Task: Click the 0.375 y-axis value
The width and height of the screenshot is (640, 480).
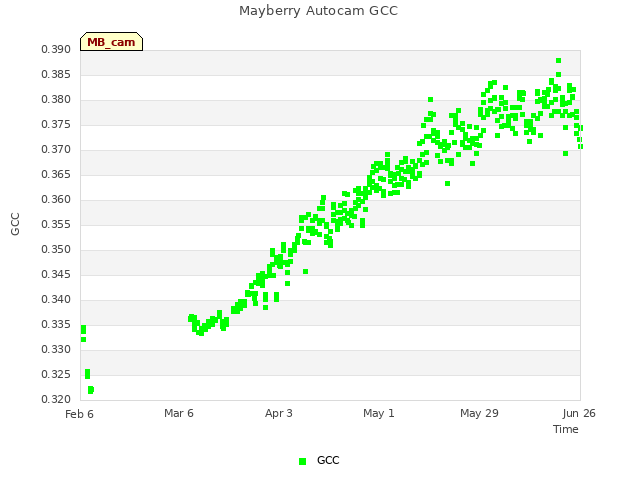Action: (x=56, y=124)
